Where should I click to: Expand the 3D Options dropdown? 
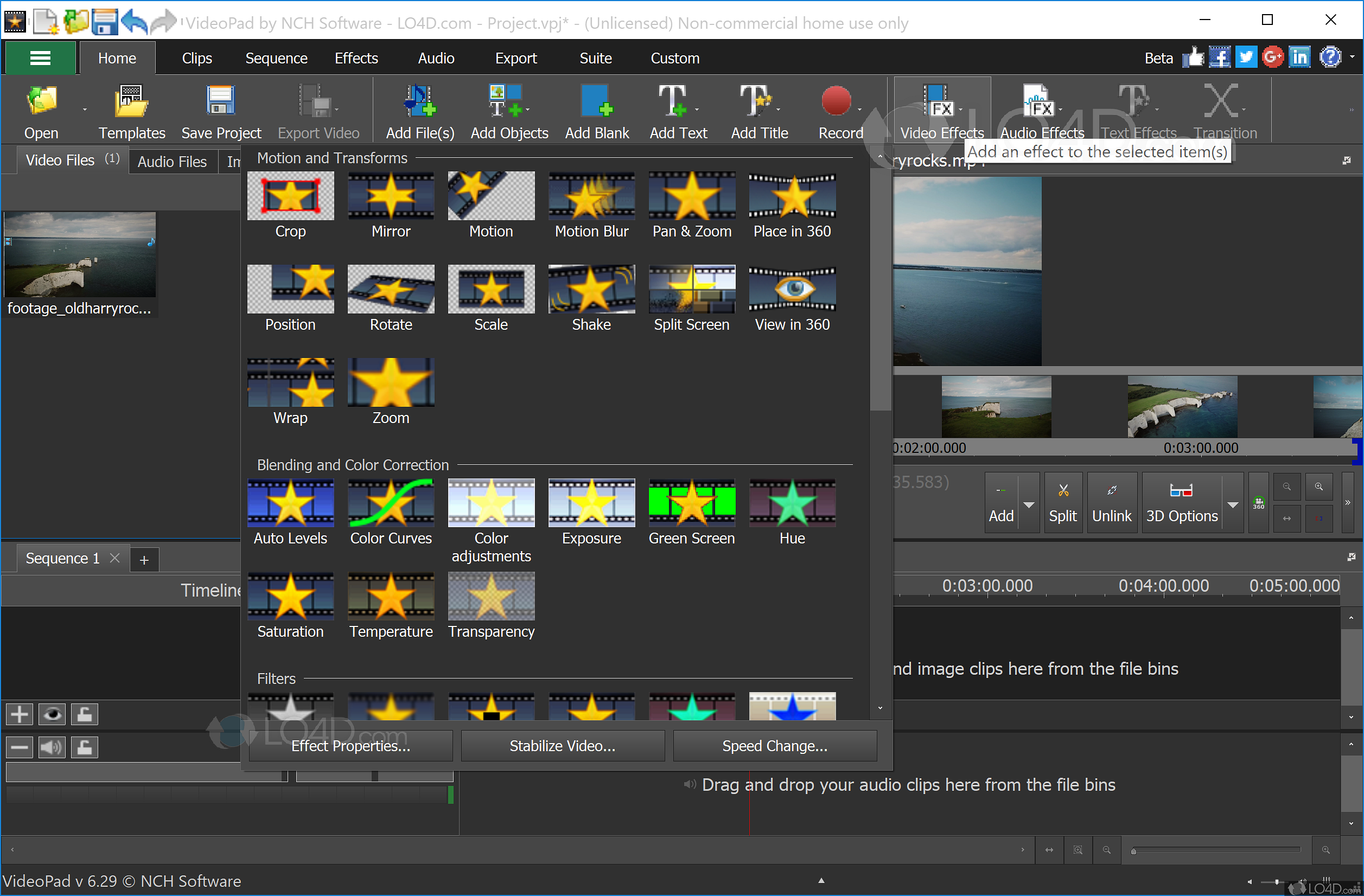coord(1233,504)
